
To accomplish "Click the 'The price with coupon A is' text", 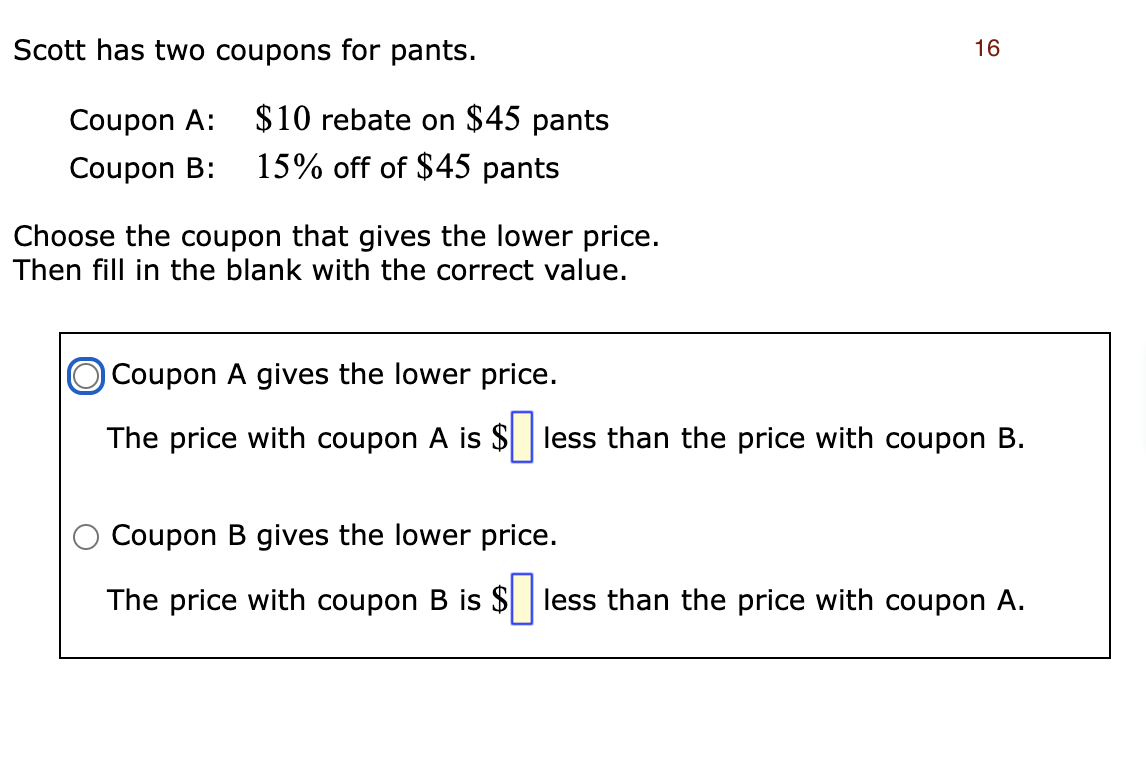I will [294, 439].
